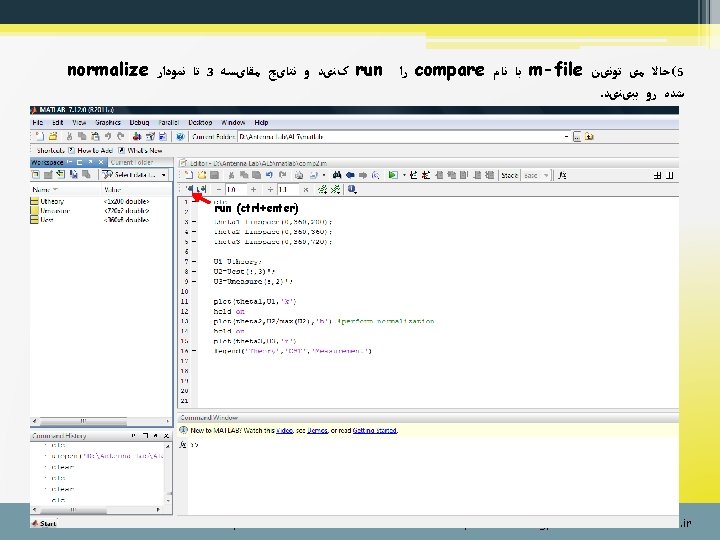Click Command History vertical scrollbar down arrow
This screenshot has height=540, width=720.
(x=168, y=500)
